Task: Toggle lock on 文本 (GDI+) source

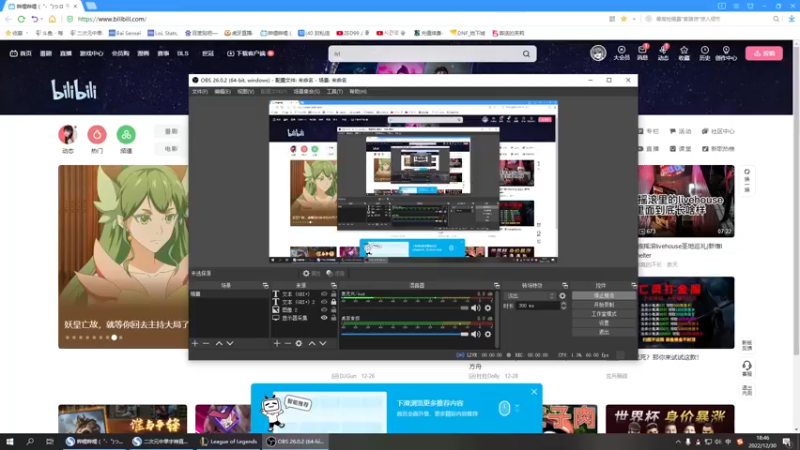Action: 334,294
